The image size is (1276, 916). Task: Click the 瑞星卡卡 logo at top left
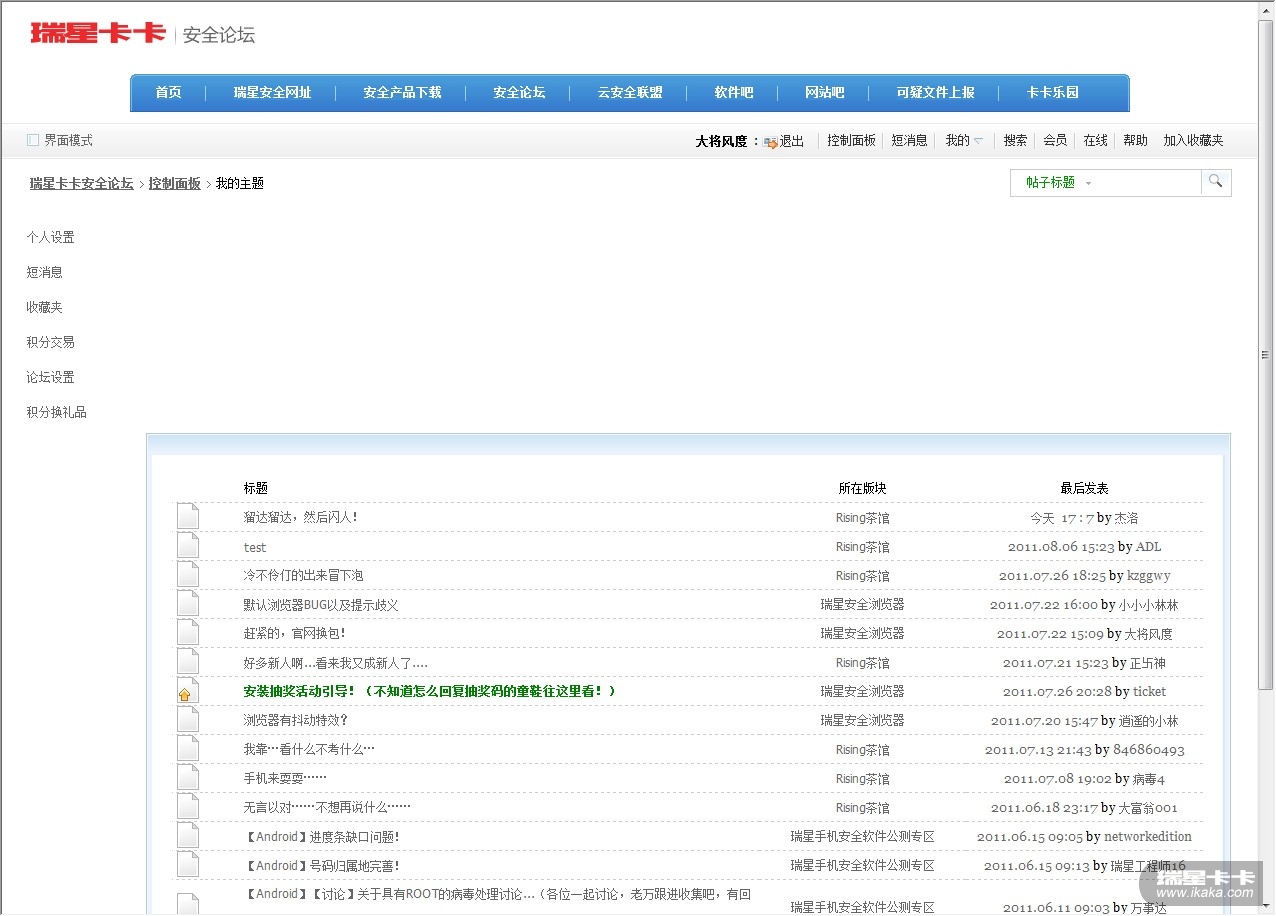pyautogui.click(x=98, y=33)
